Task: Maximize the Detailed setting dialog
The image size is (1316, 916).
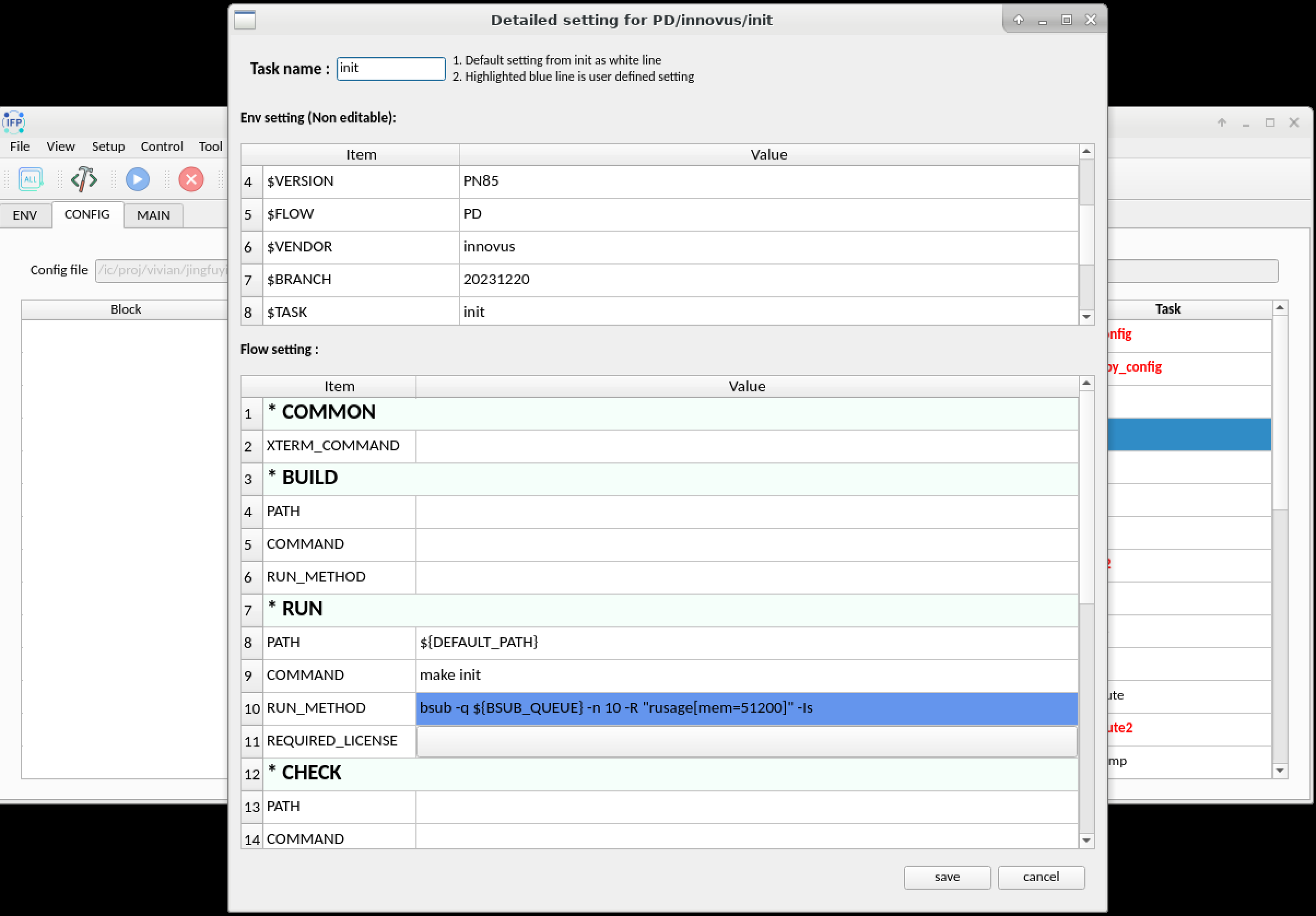Action: coord(1066,20)
